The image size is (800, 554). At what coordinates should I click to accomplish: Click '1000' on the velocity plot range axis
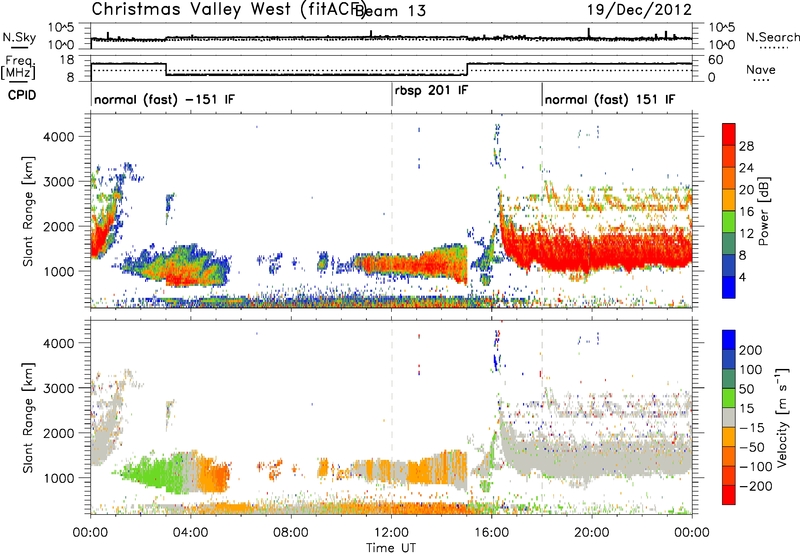click(x=58, y=478)
